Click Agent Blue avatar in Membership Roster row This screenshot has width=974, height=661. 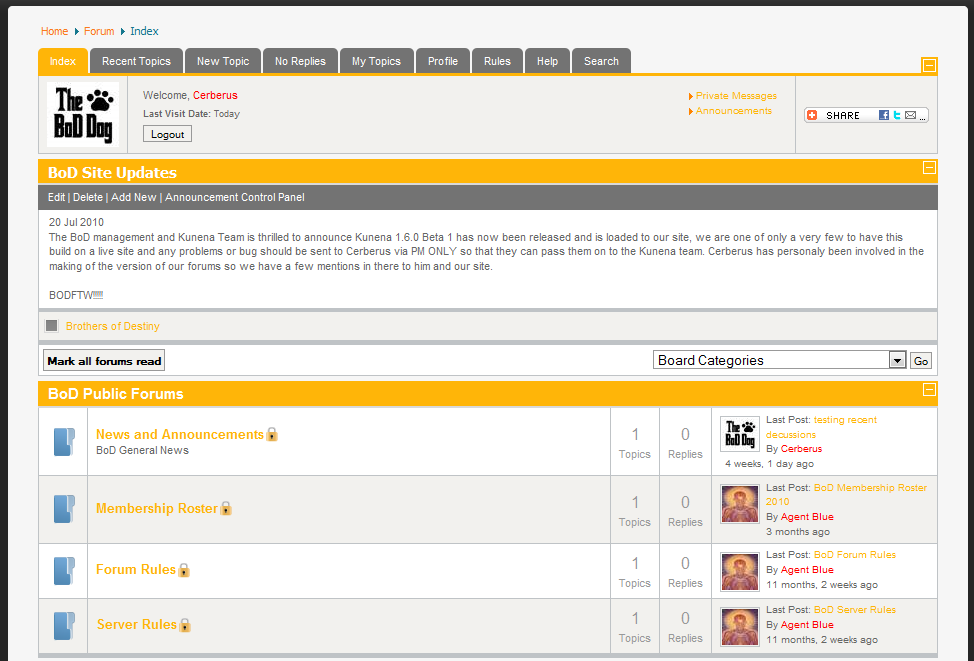point(740,502)
